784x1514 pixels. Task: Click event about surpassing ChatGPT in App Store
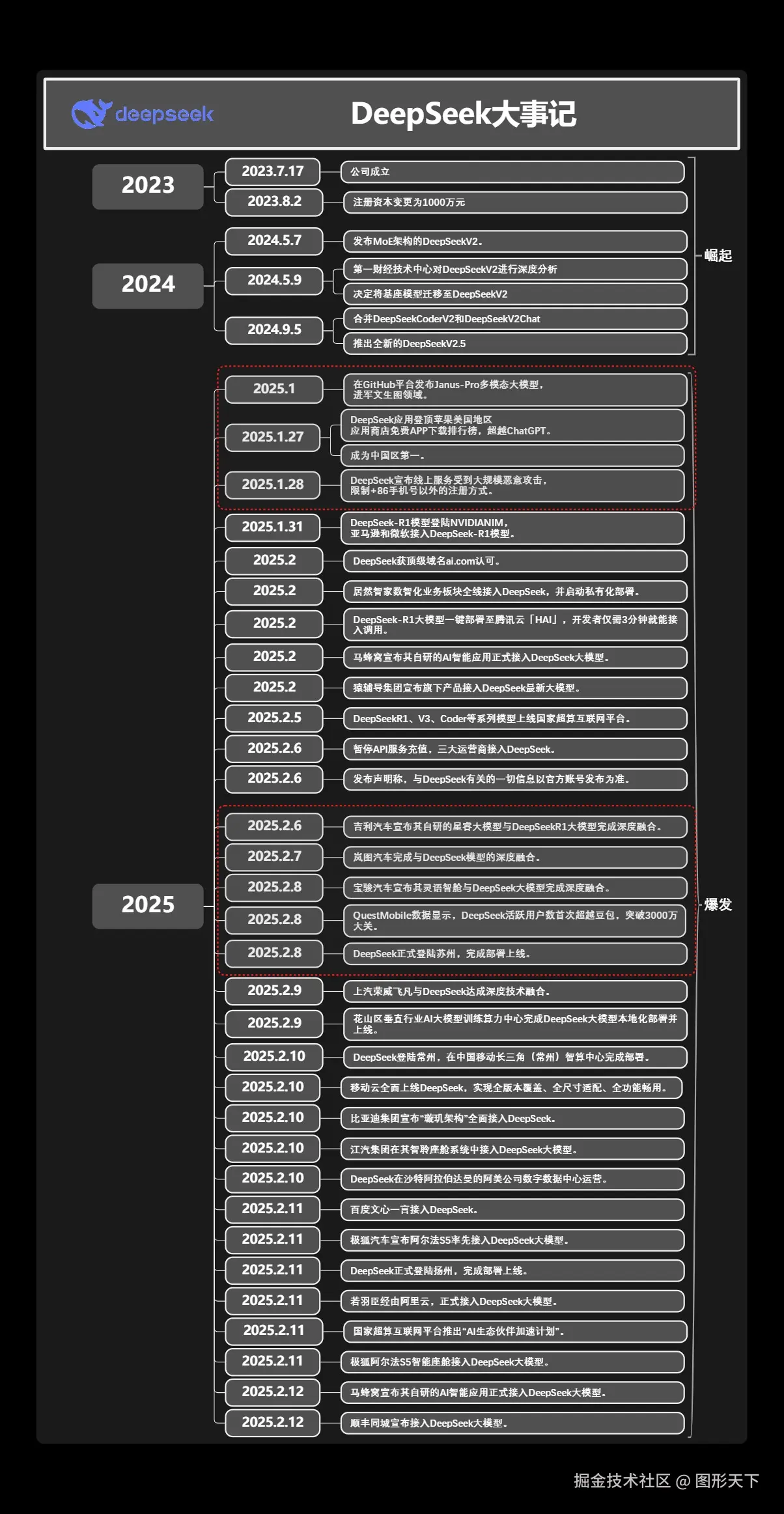coord(512,426)
